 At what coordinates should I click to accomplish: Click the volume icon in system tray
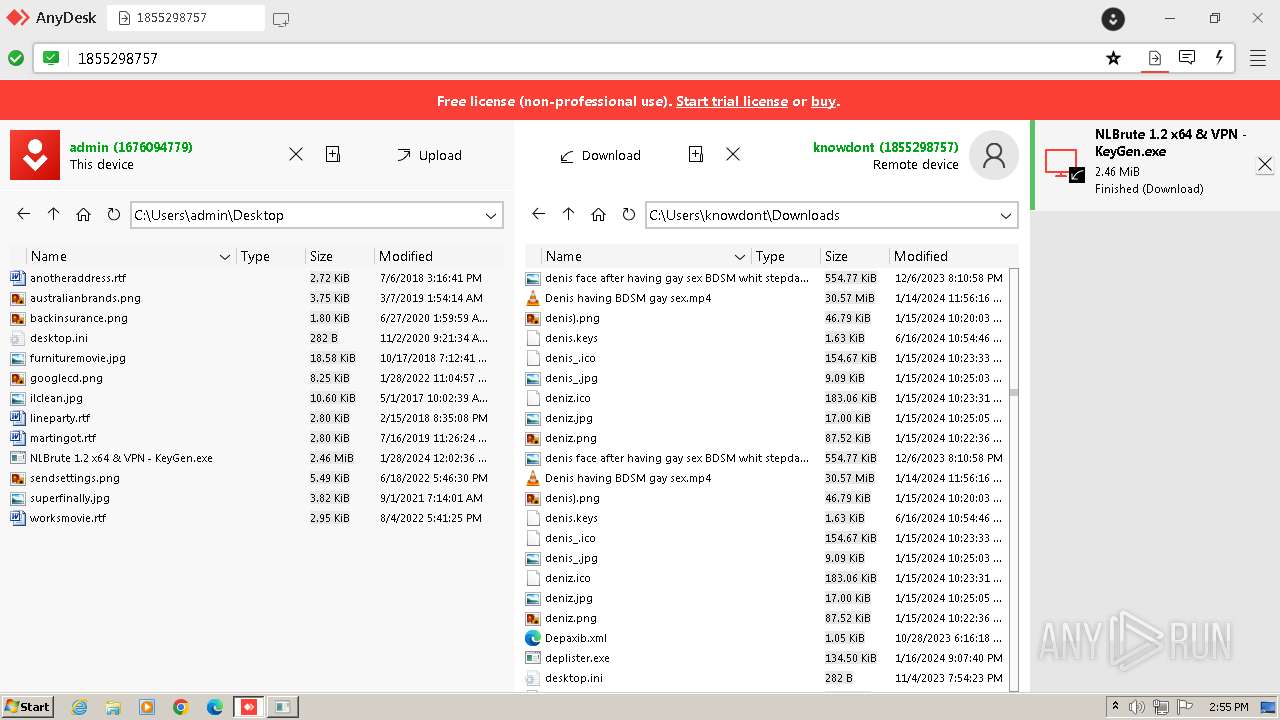coord(1136,707)
